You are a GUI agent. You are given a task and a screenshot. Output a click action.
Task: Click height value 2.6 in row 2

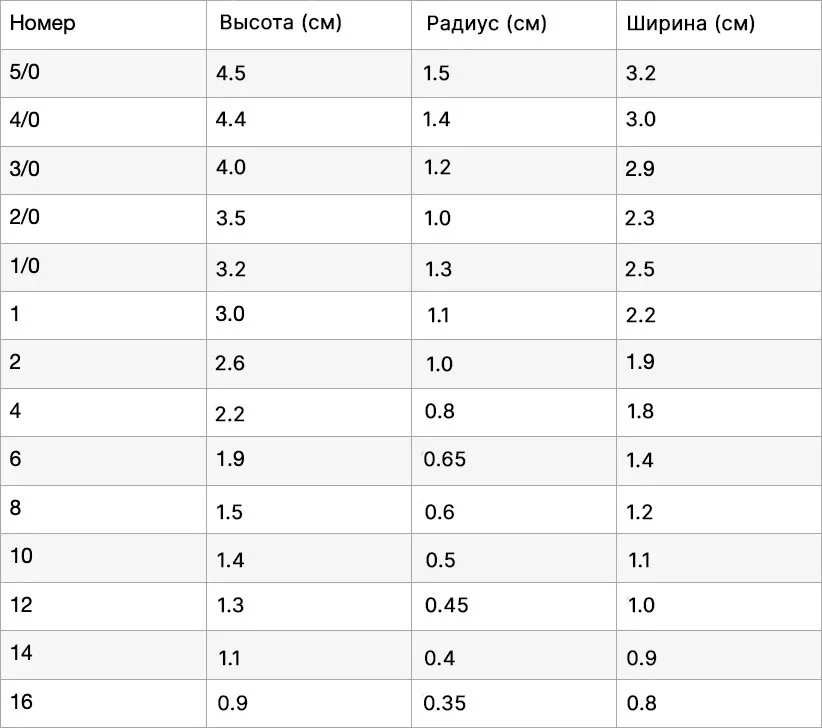point(230,363)
